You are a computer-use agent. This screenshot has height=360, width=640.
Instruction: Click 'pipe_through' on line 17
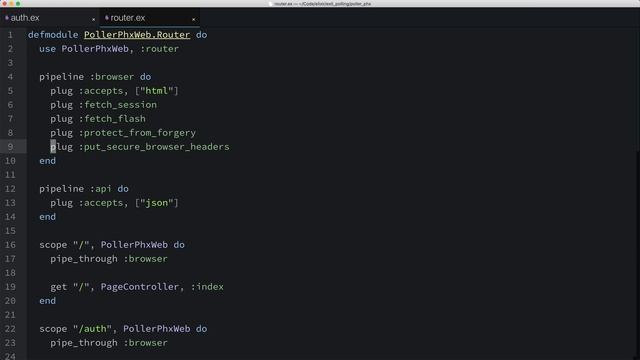coord(84,259)
